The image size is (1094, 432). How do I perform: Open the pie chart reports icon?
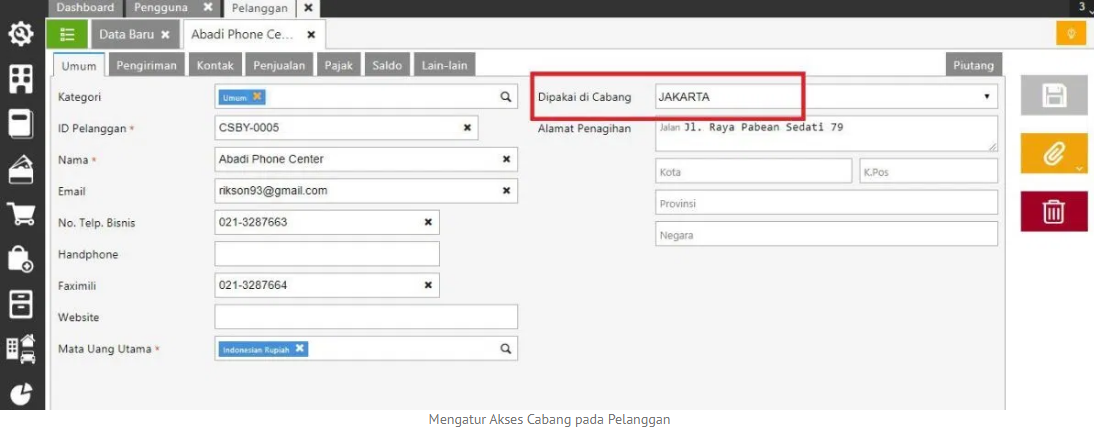[x=20, y=394]
